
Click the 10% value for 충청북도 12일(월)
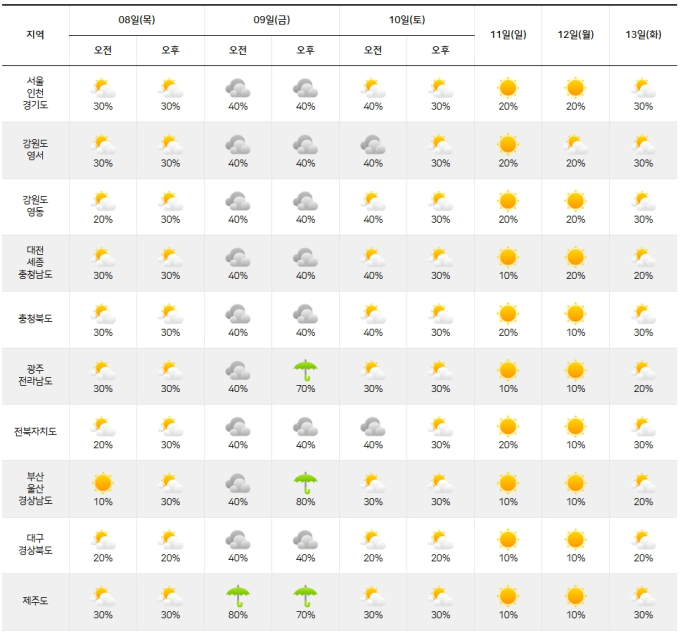tap(575, 333)
